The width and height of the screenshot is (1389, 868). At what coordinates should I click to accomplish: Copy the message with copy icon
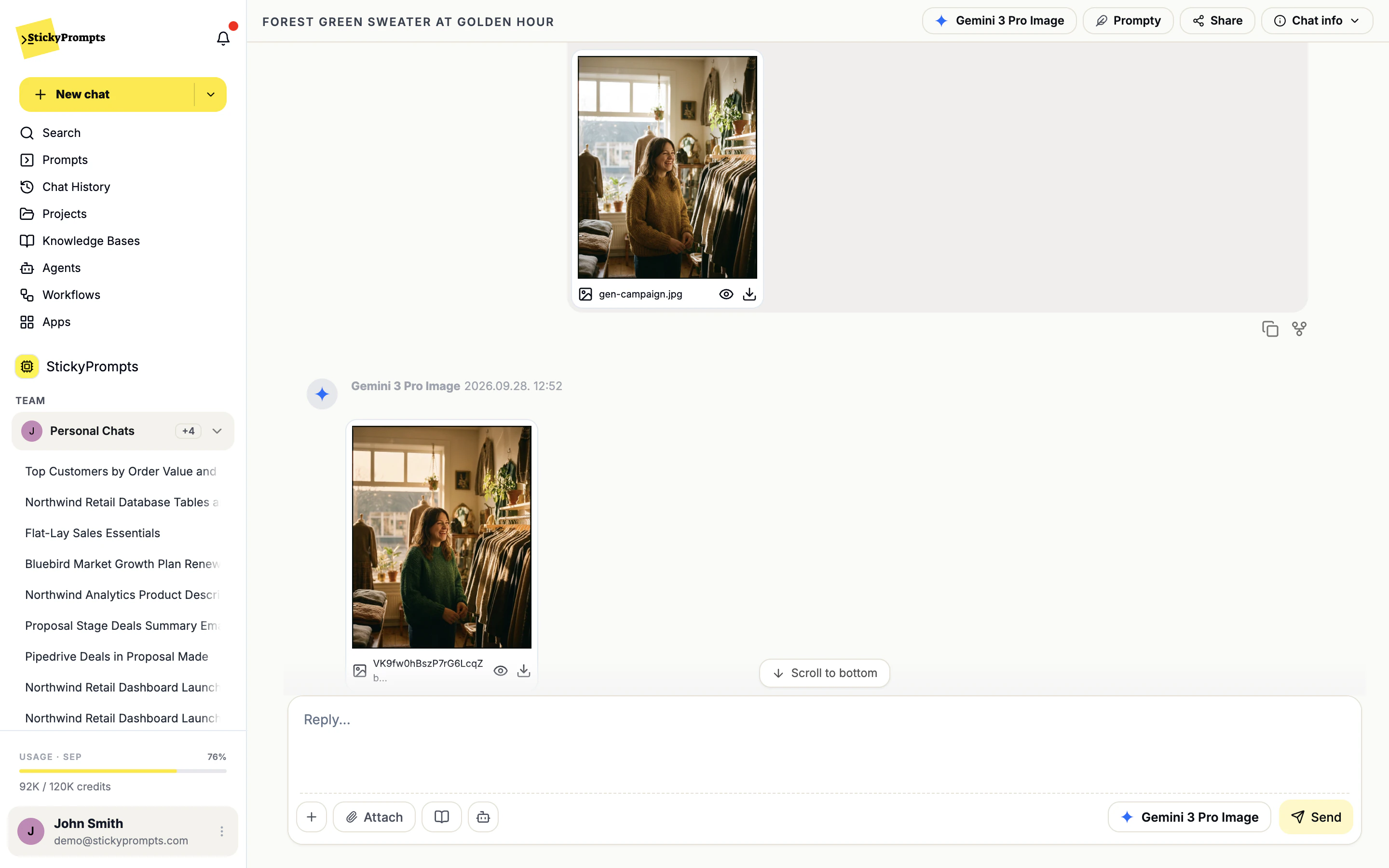coord(1270,329)
